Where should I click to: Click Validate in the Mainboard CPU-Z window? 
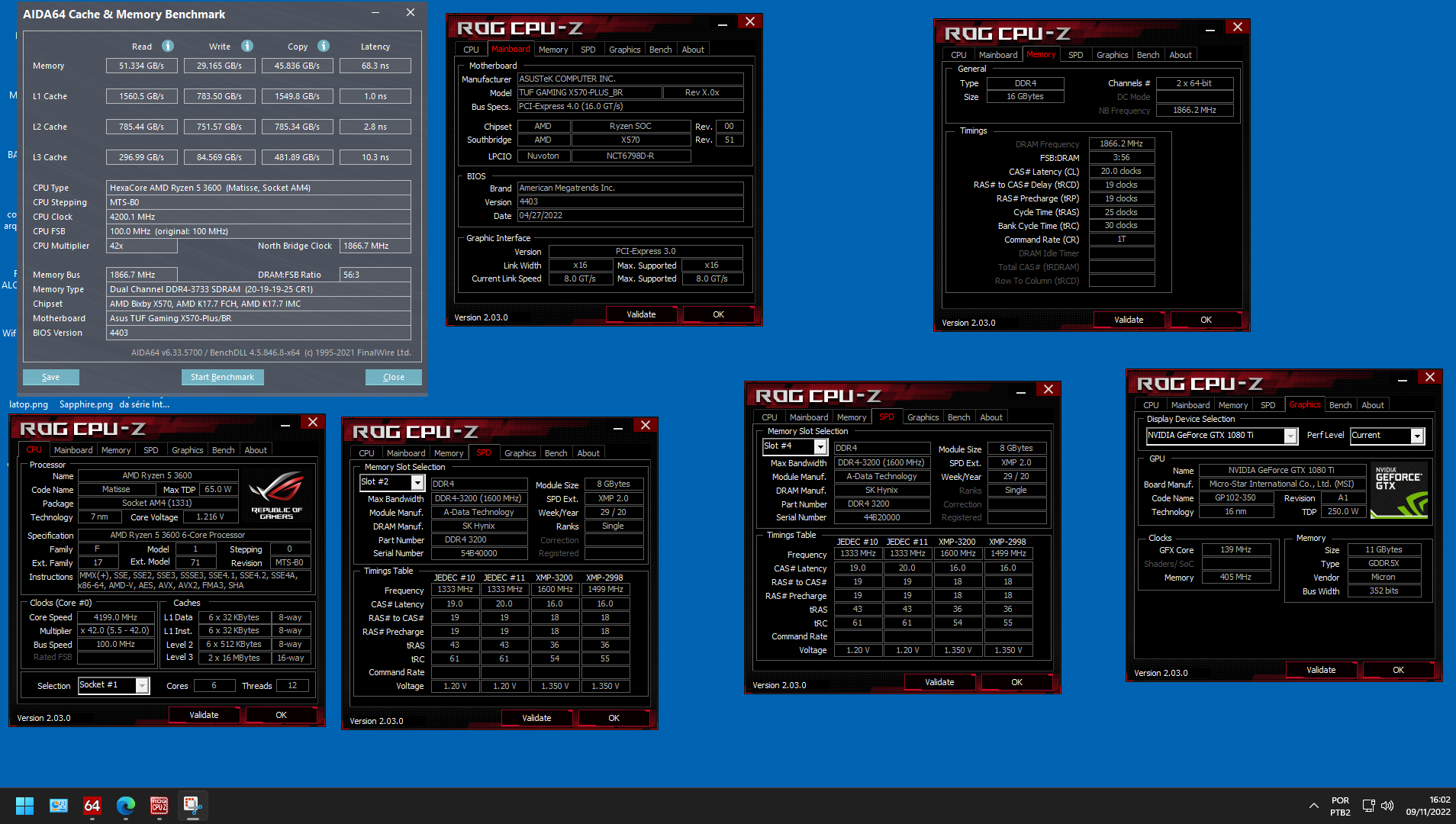(641, 314)
